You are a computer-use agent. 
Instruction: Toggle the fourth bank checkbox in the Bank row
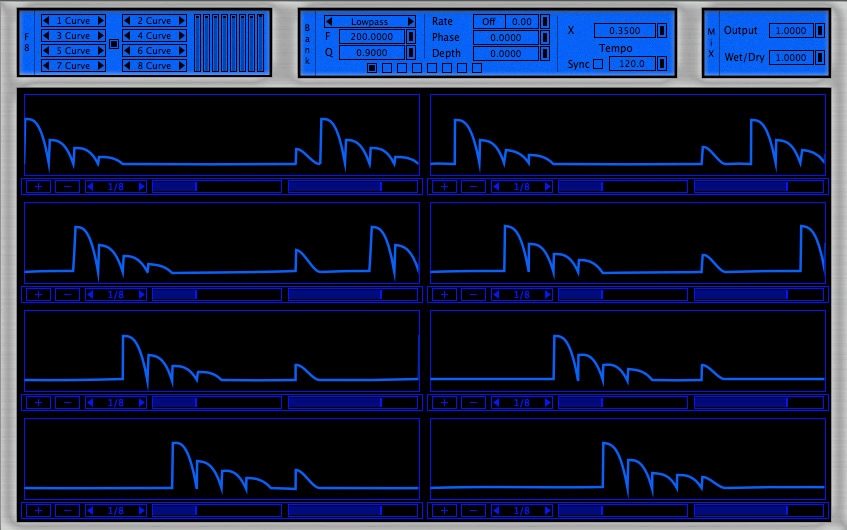(x=417, y=68)
